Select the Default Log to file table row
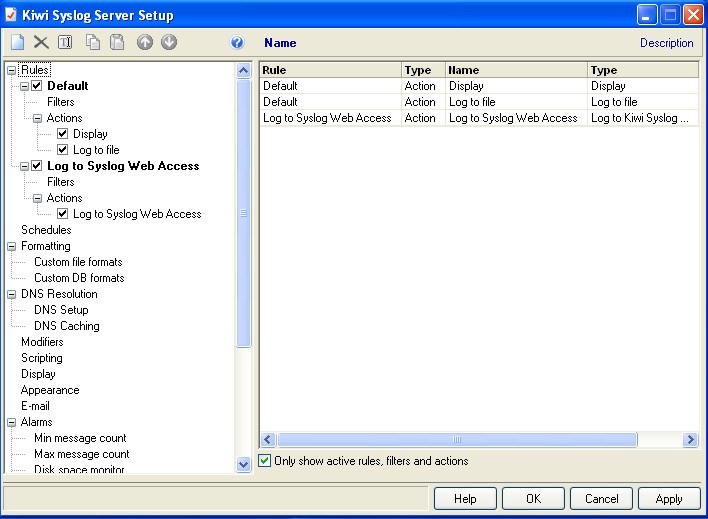The image size is (708, 519). click(x=479, y=102)
